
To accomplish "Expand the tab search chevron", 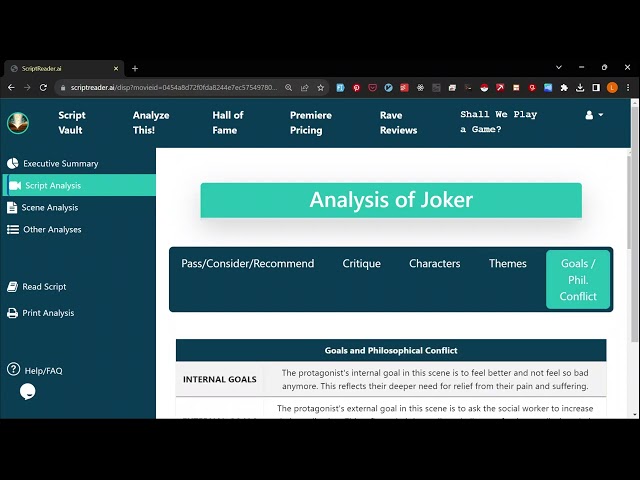I will click(x=559, y=67).
